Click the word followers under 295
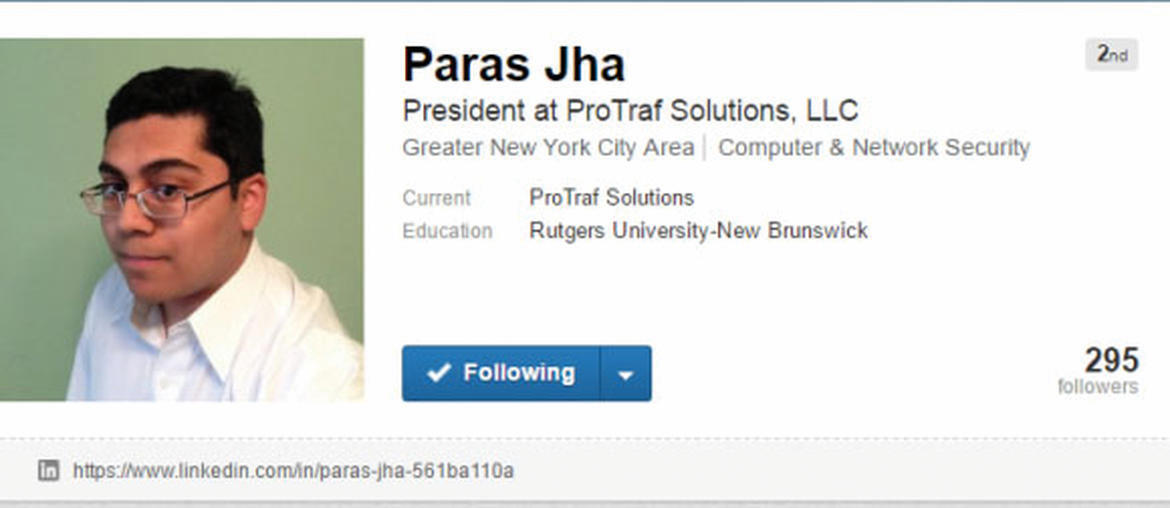This screenshot has height=508, width=1170. pos(1098,386)
